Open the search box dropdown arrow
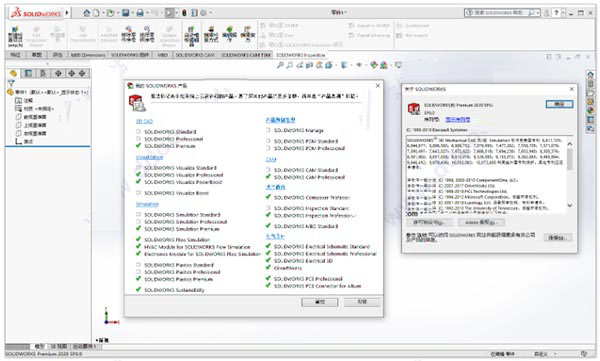The width and height of the screenshot is (600, 361). click(x=538, y=13)
